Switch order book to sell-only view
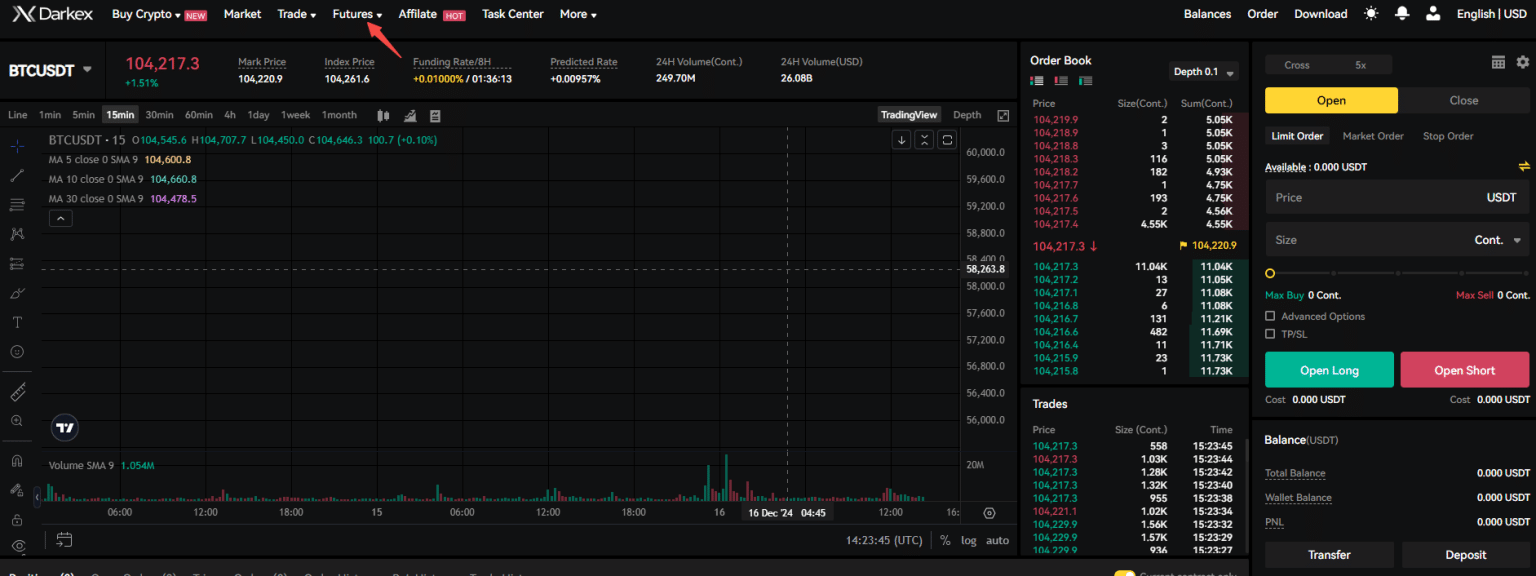The height and width of the screenshot is (576, 1536). pos(1061,80)
